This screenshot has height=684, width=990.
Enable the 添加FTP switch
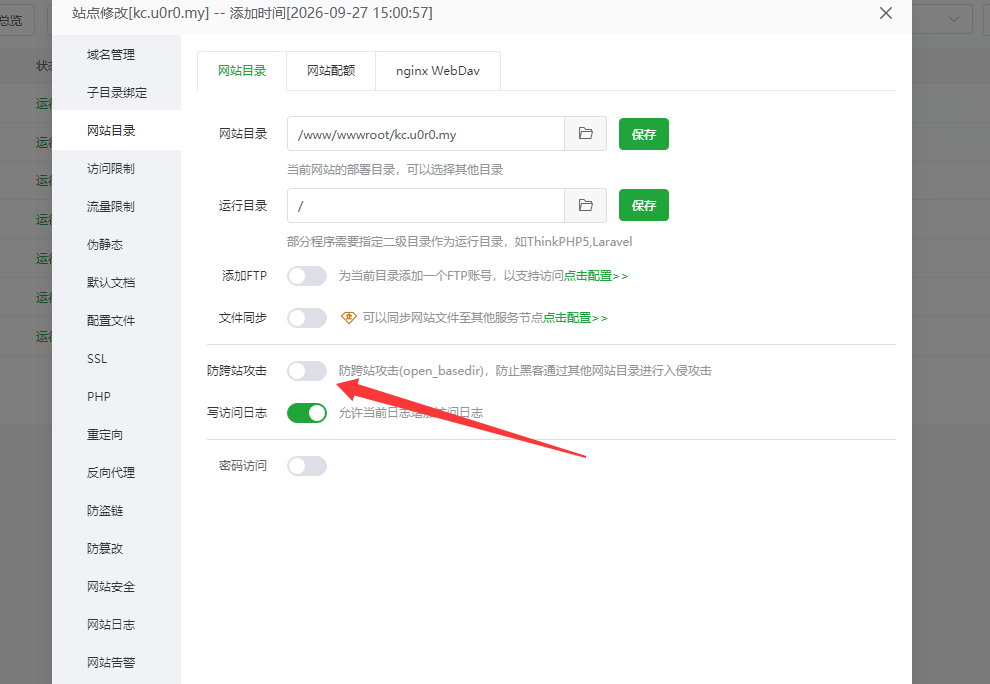pyautogui.click(x=307, y=276)
